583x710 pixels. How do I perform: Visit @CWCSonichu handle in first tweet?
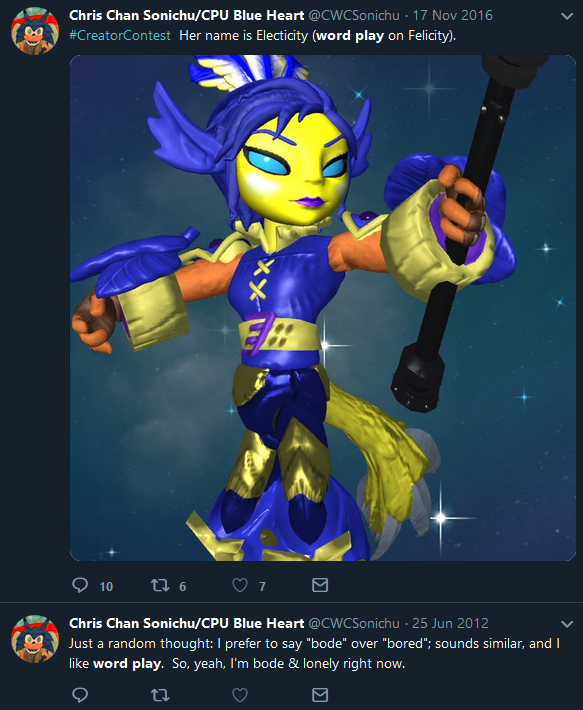(354, 15)
